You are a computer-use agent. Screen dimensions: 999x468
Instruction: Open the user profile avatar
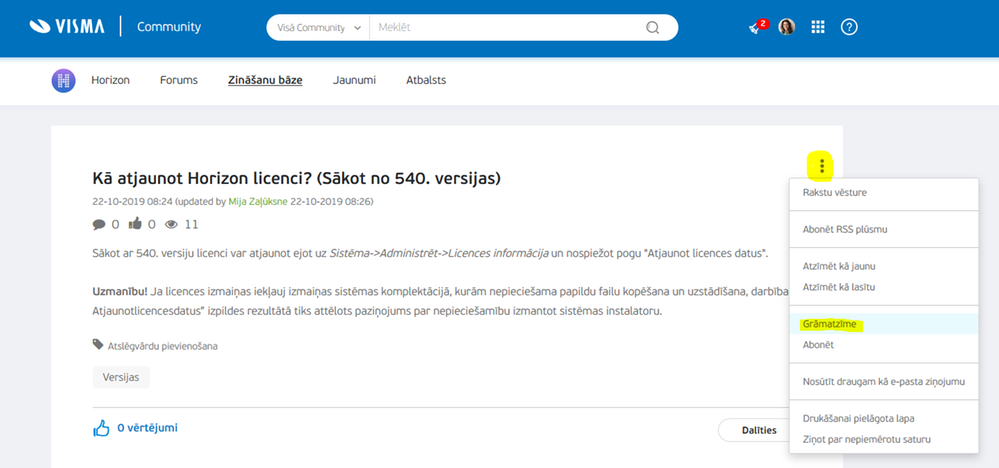(x=787, y=27)
